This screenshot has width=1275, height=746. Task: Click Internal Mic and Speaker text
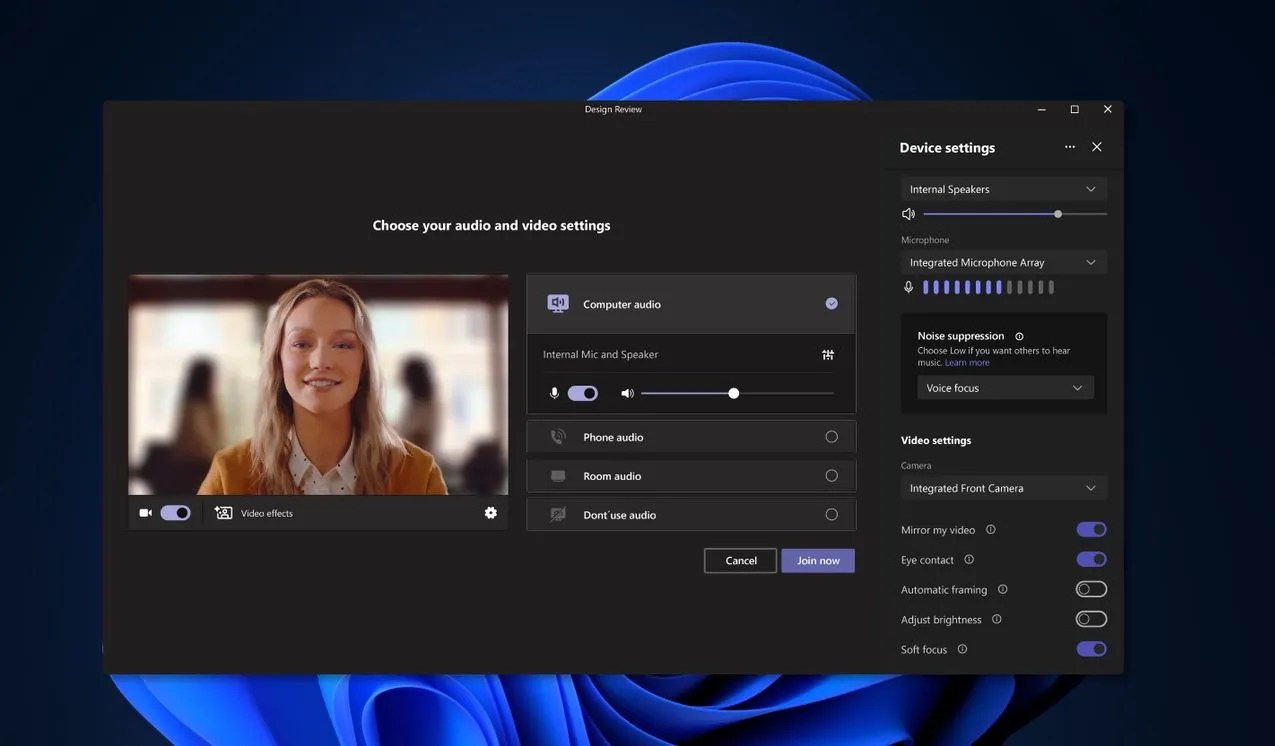tap(600, 355)
